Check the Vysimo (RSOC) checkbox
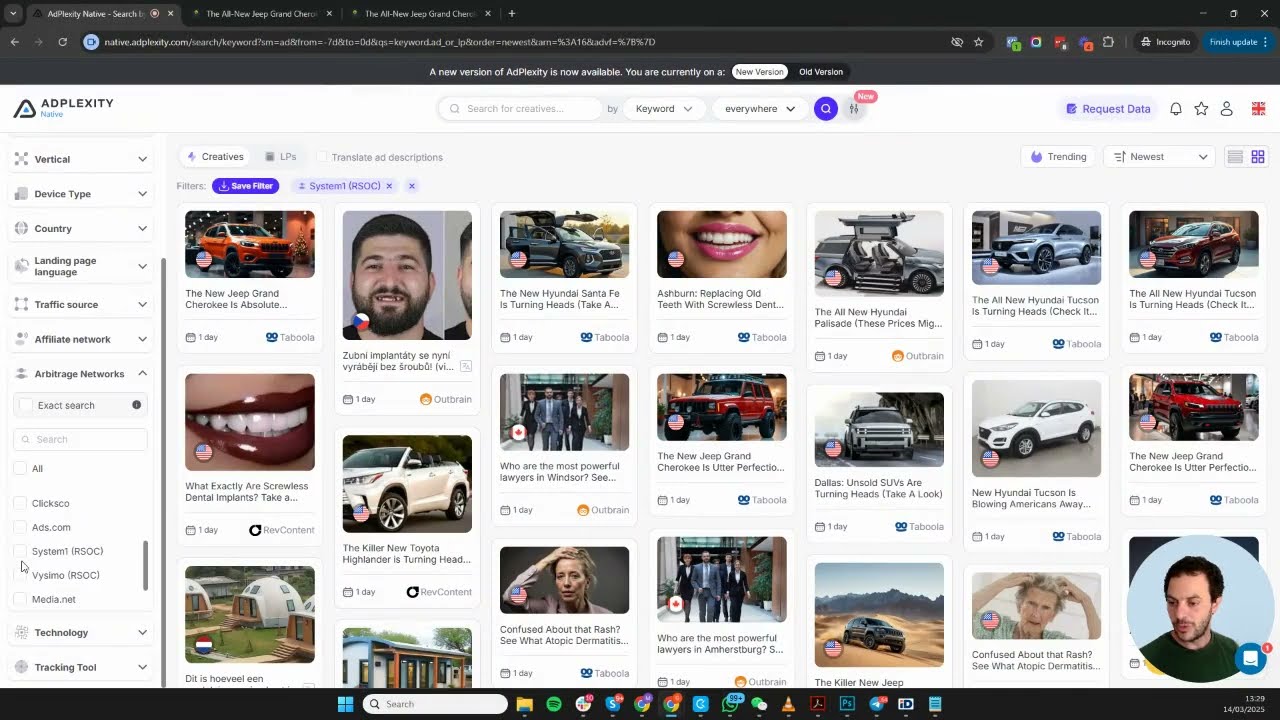 point(20,575)
